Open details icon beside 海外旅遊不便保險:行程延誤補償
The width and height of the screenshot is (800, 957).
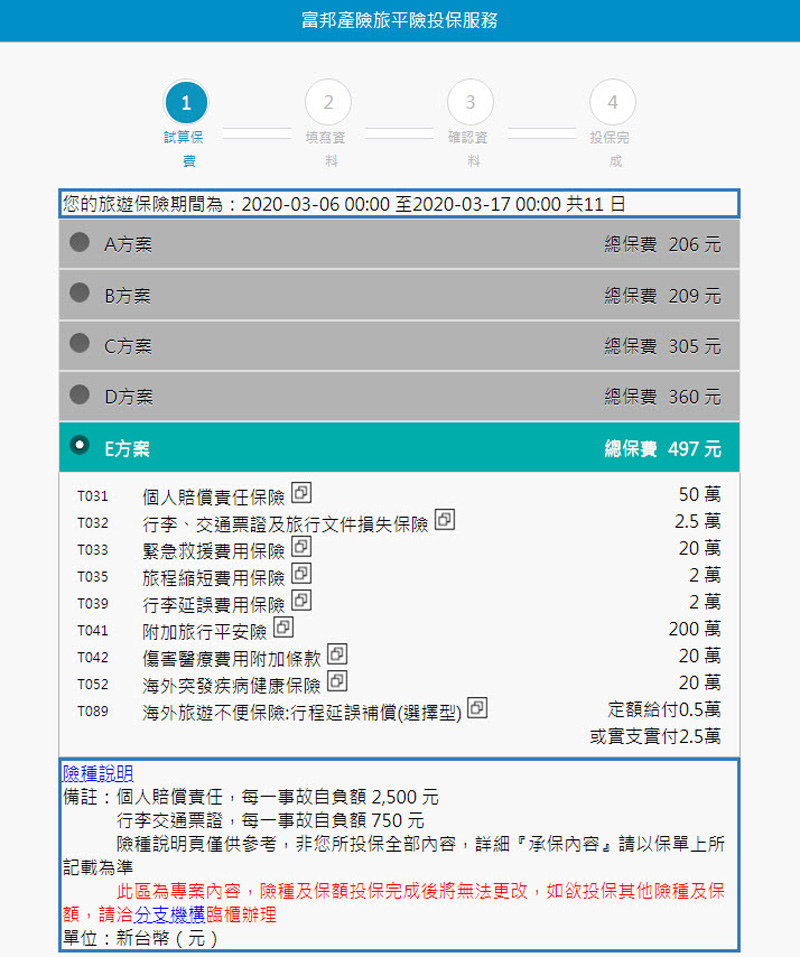tap(477, 707)
